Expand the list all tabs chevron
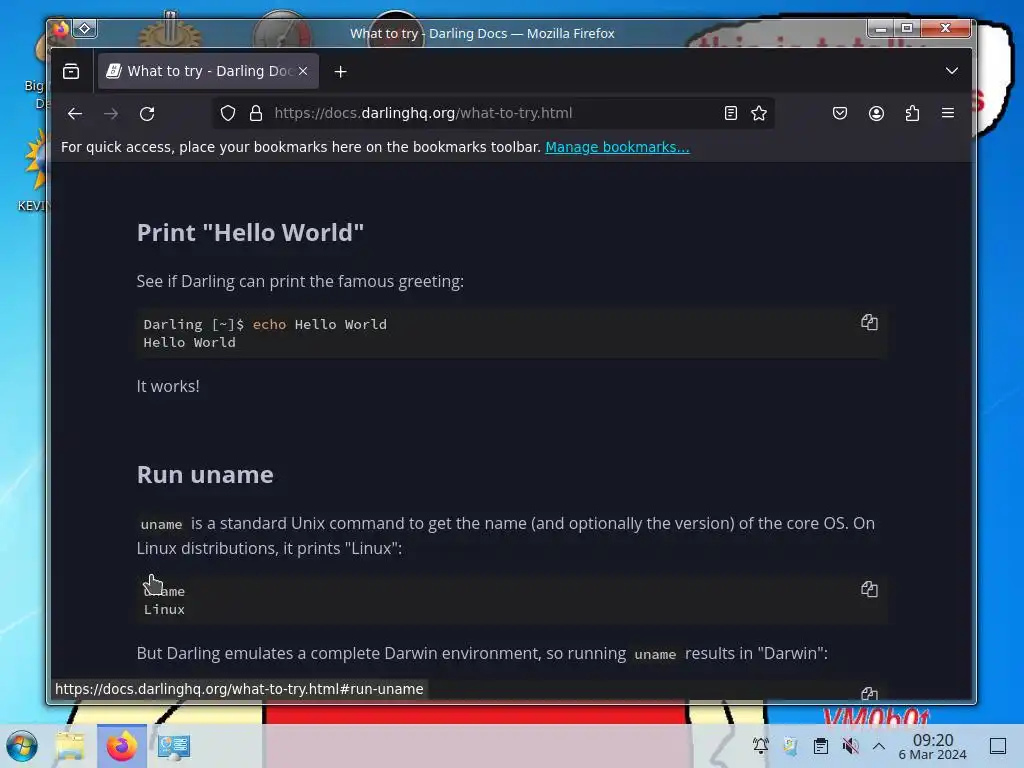1024x768 pixels. [952, 71]
